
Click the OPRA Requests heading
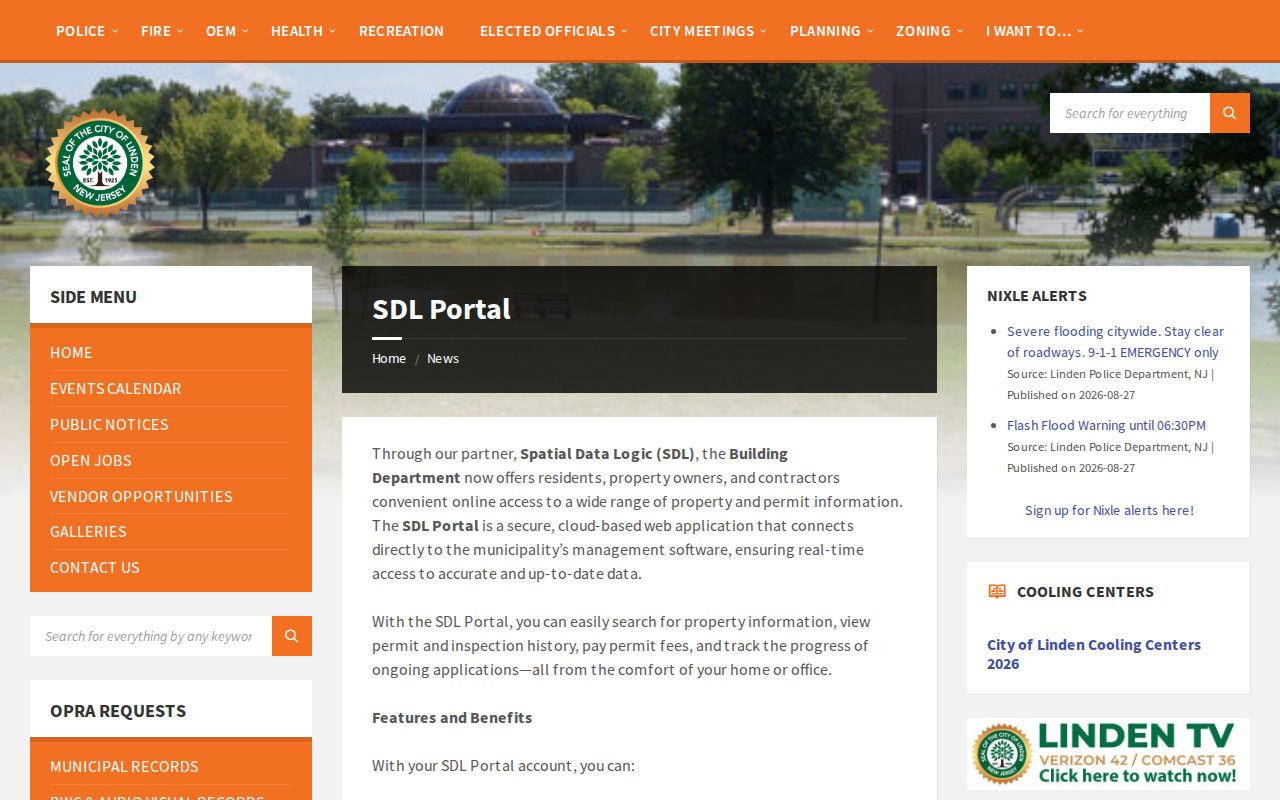tap(118, 711)
